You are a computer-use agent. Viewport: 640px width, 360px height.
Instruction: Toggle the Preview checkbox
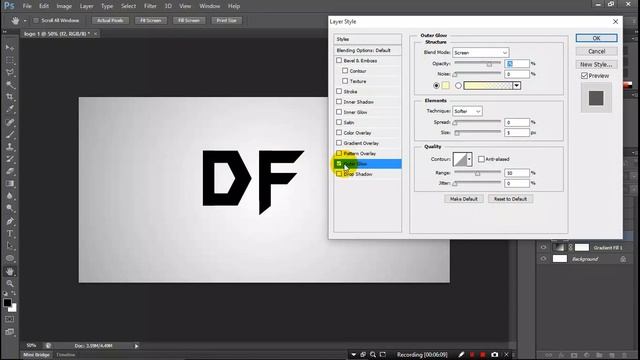click(x=584, y=76)
